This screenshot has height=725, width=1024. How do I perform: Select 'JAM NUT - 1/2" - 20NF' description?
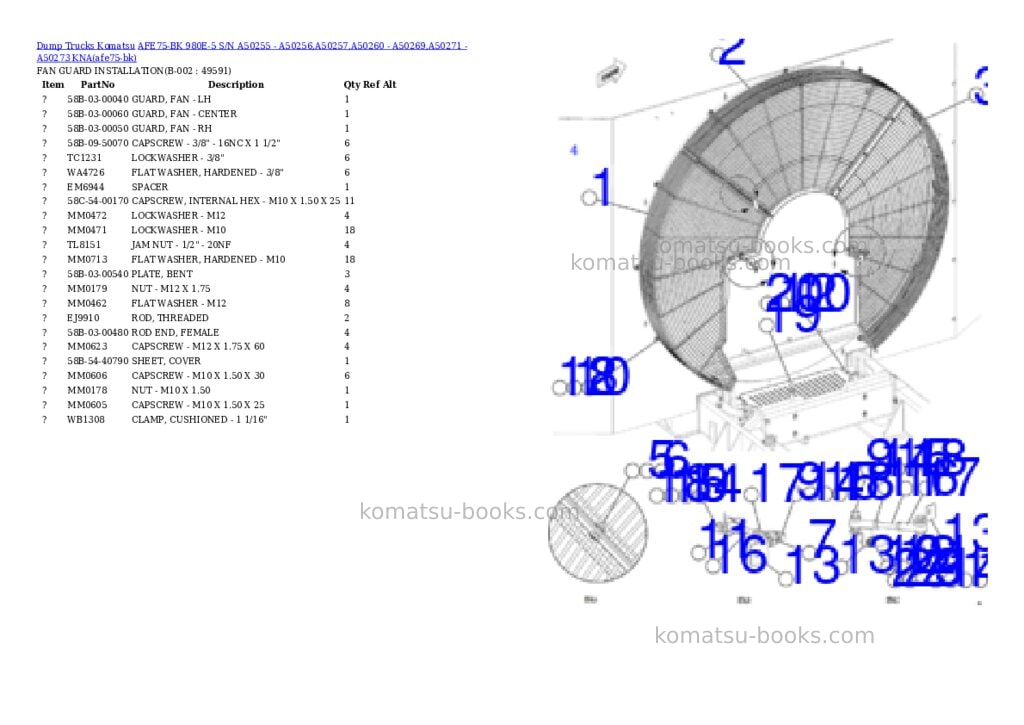point(181,245)
